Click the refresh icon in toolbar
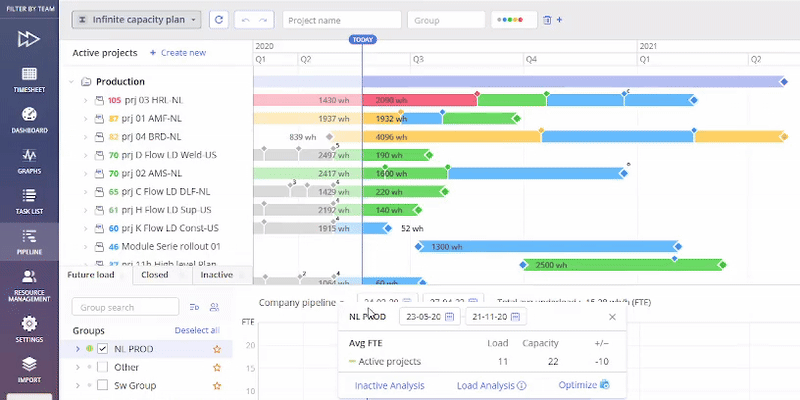This screenshot has width=800, height=400. pyautogui.click(x=219, y=20)
